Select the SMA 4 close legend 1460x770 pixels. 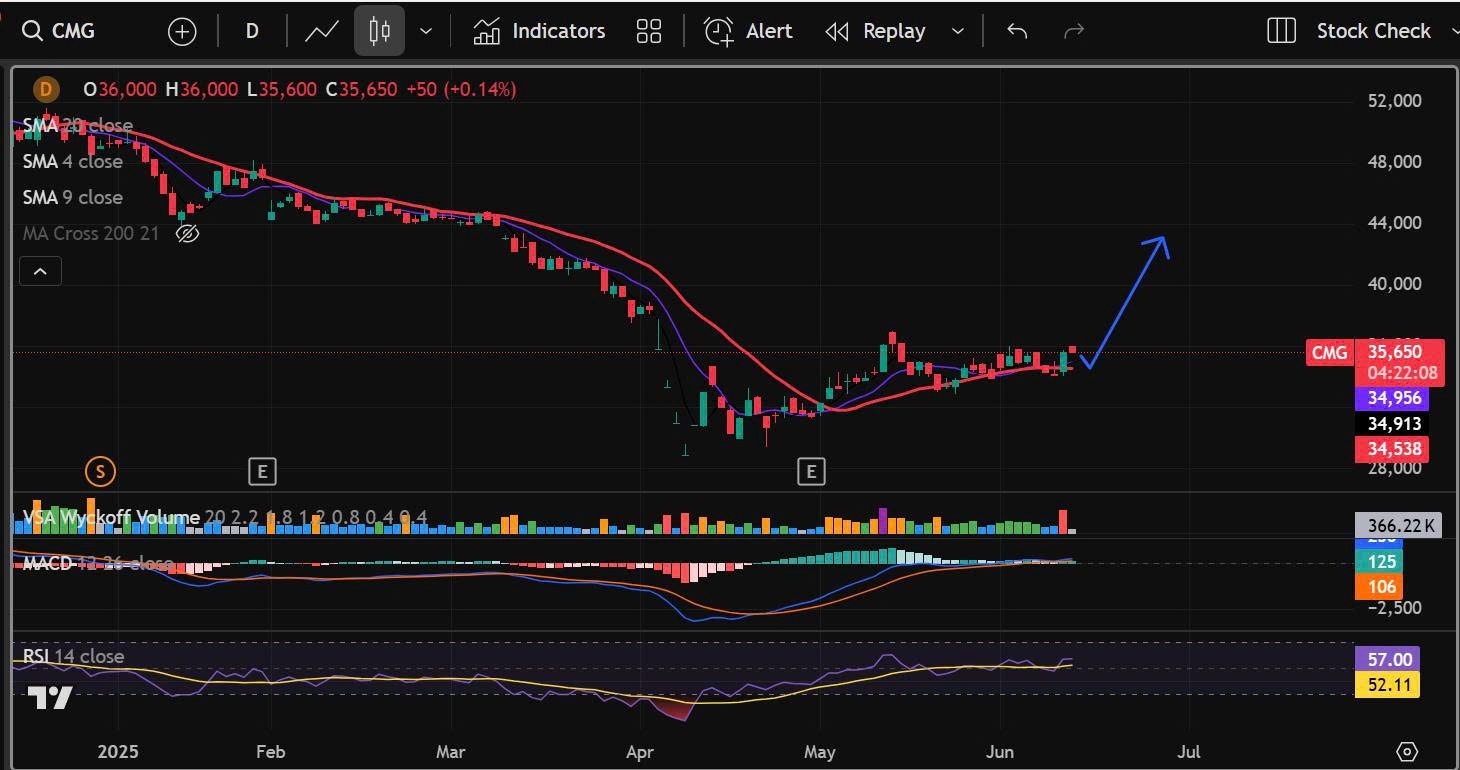[x=72, y=161]
